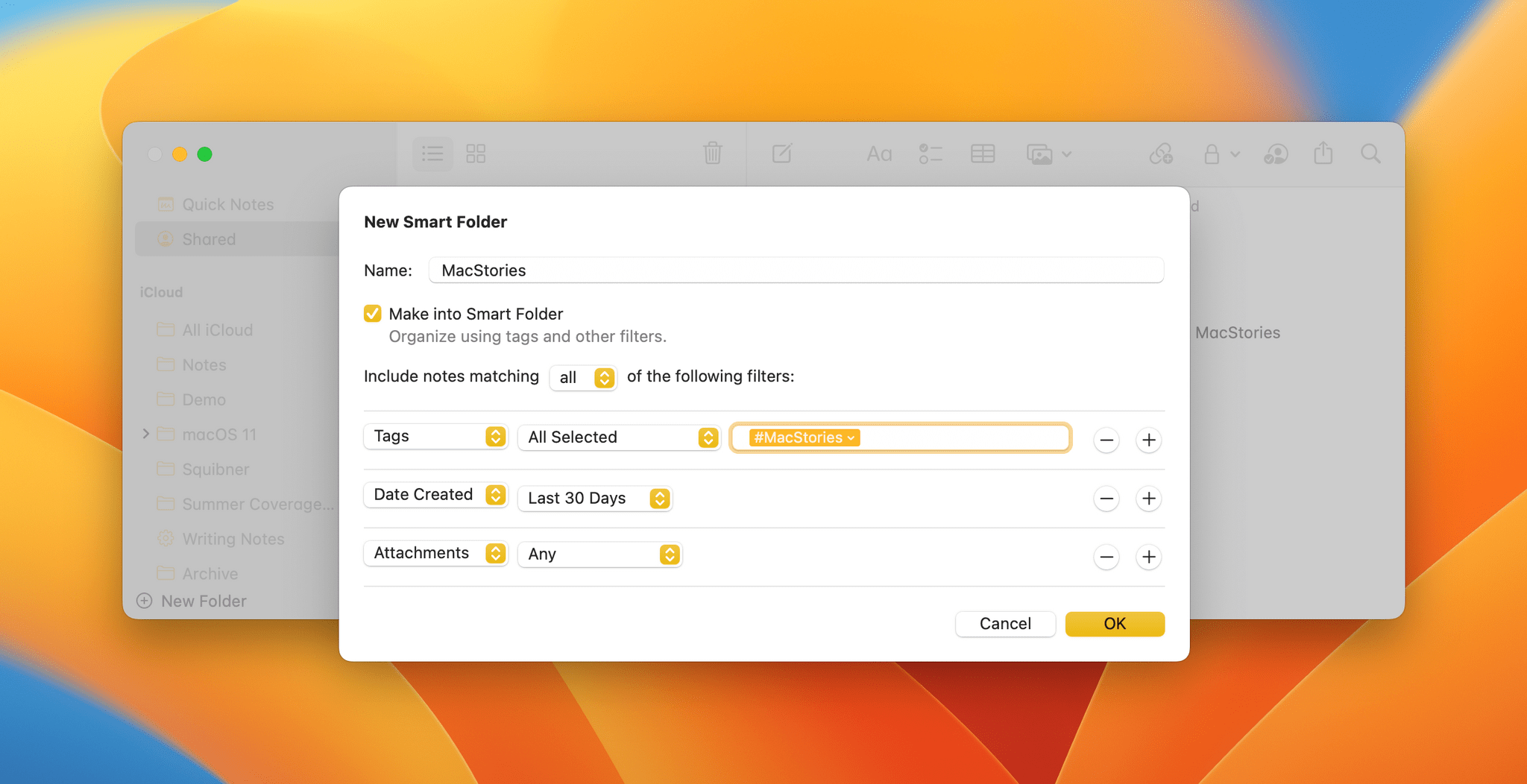
Task: Click the search magnifier icon
Action: tap(1370, 154)
